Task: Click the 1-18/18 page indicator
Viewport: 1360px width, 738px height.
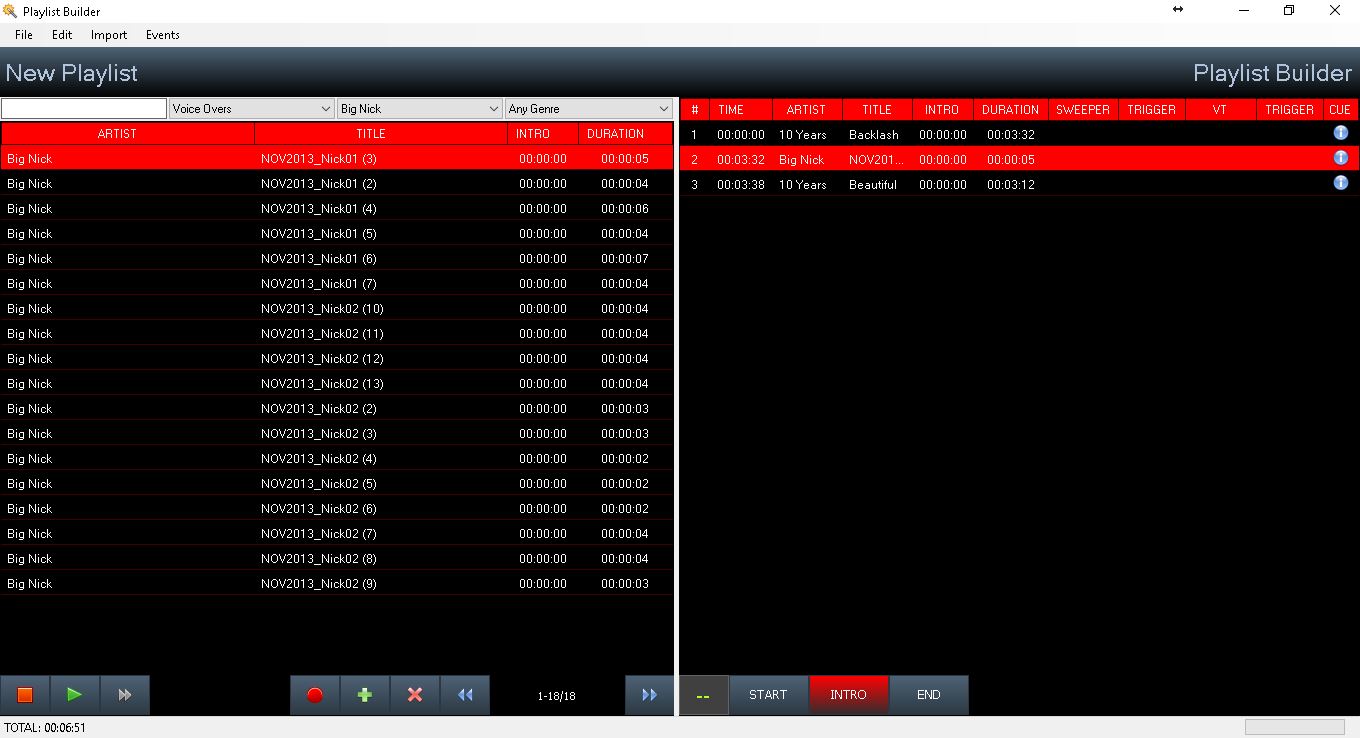Action: pos(557,696)
